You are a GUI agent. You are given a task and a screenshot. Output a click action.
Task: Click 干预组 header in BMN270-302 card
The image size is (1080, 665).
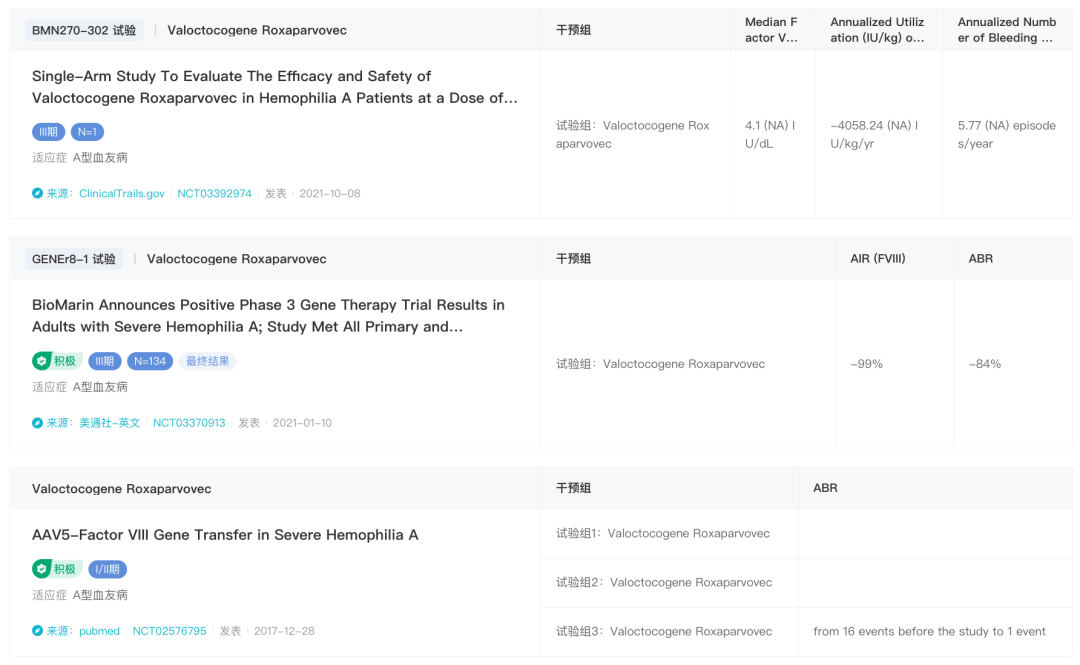tap(573, 30)
